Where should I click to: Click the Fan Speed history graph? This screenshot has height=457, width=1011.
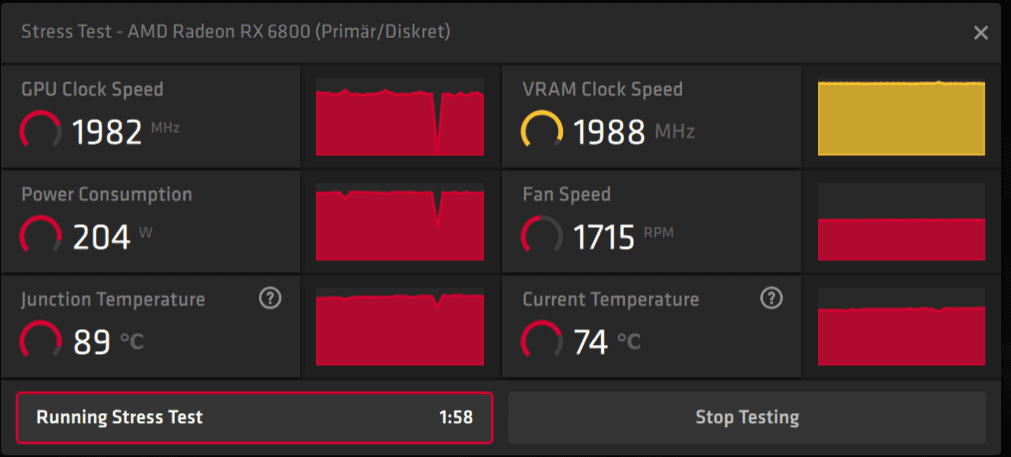tap(901, 222)
